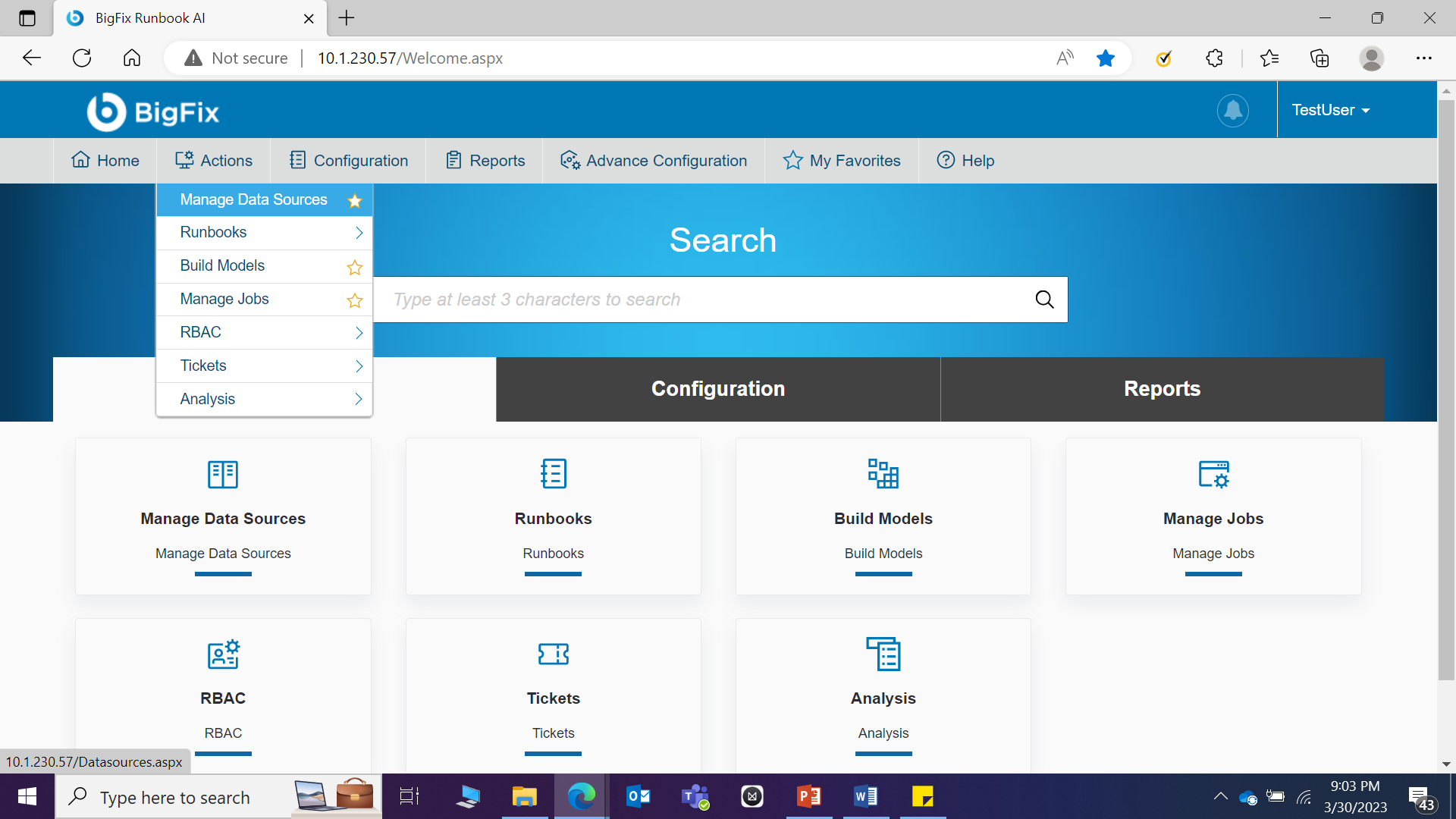This screenshot has height=819, width=1456.
Task: Click the Runbooks card icon
Action: pyautogui.click(x=553, y=474)
